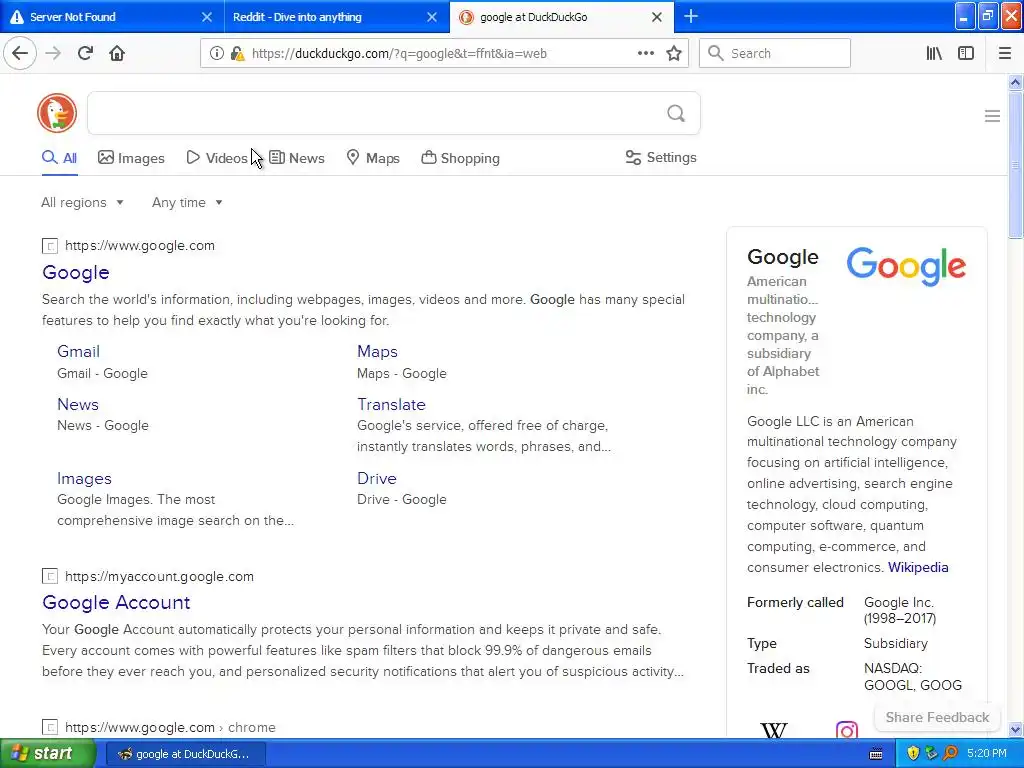Image resolution: width=1024 pixels, height=768 pixels.
Task: Click the Firefox toolbar Search field
Action: (775, 53)
